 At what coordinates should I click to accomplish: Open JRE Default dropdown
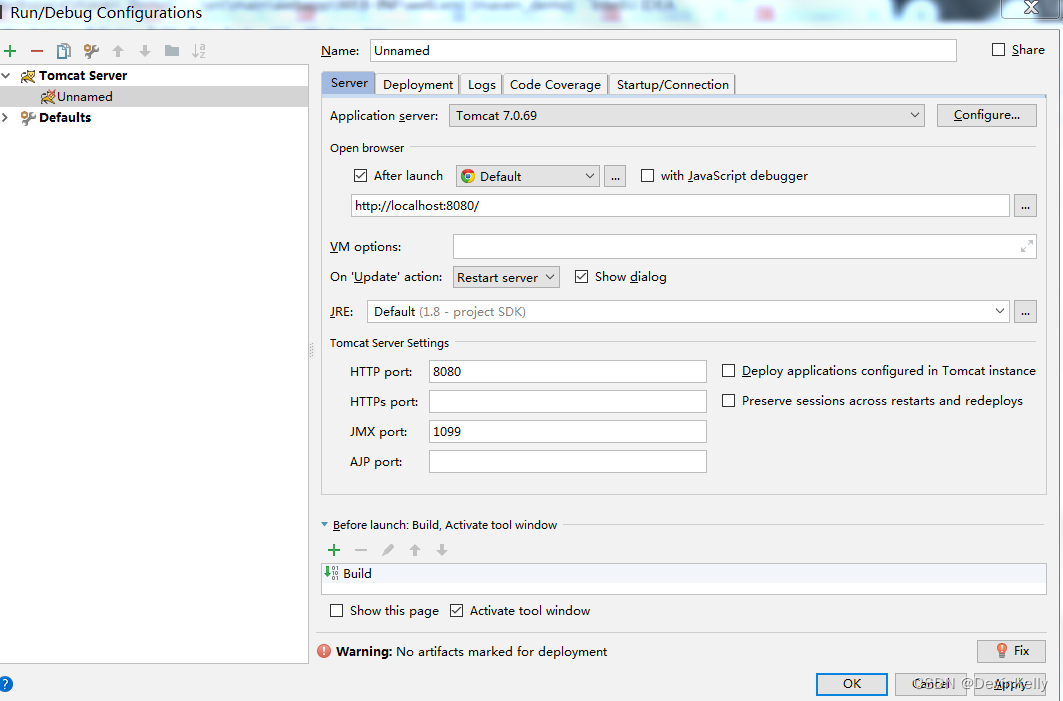(688, 312)
